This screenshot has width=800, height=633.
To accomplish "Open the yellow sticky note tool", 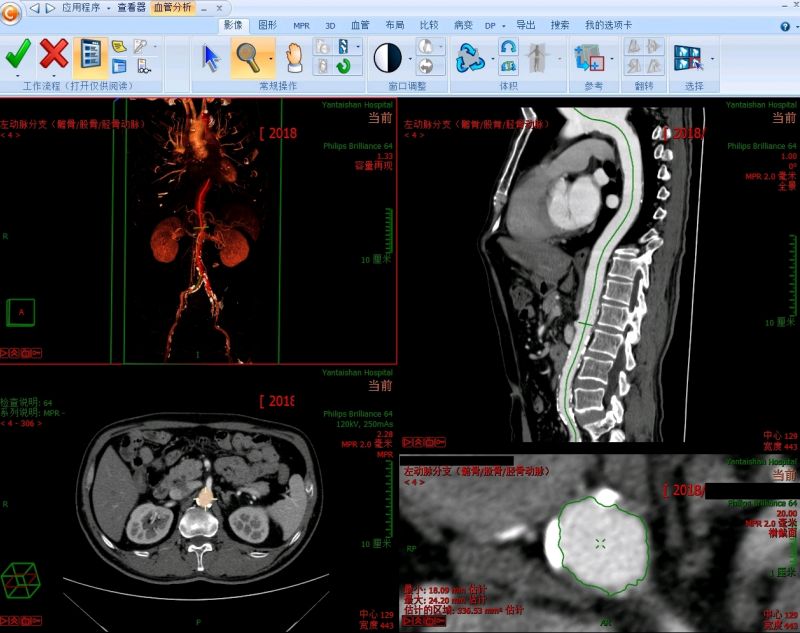I will (x=119, y=46).
